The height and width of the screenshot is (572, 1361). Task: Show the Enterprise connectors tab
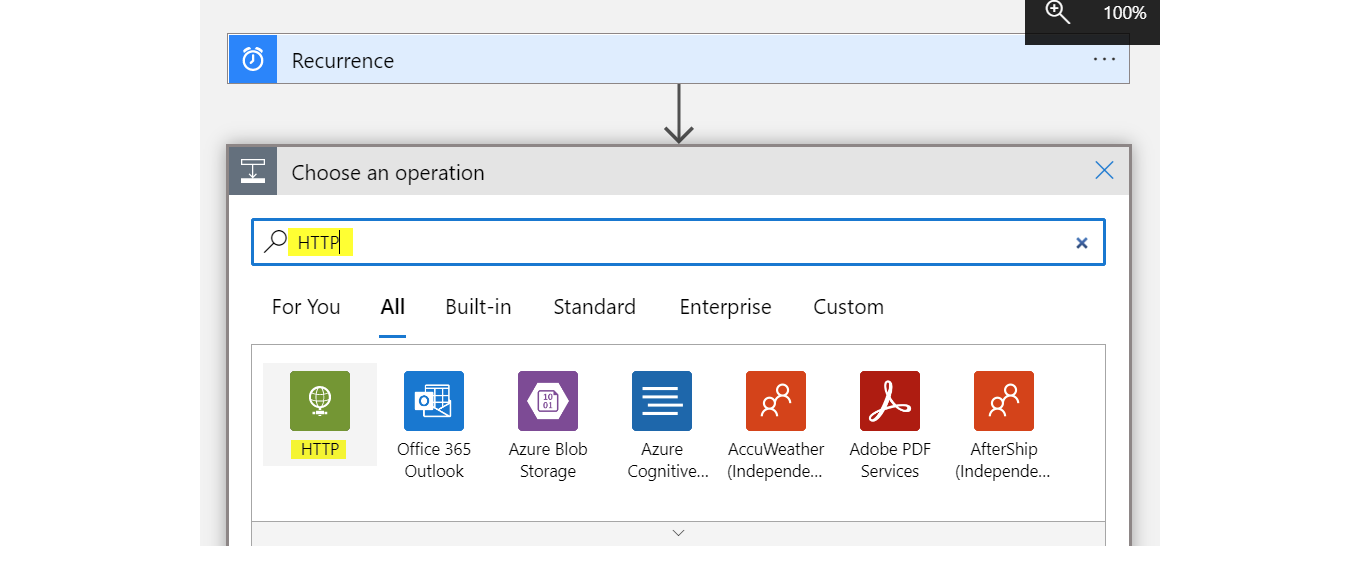[725, 307]
